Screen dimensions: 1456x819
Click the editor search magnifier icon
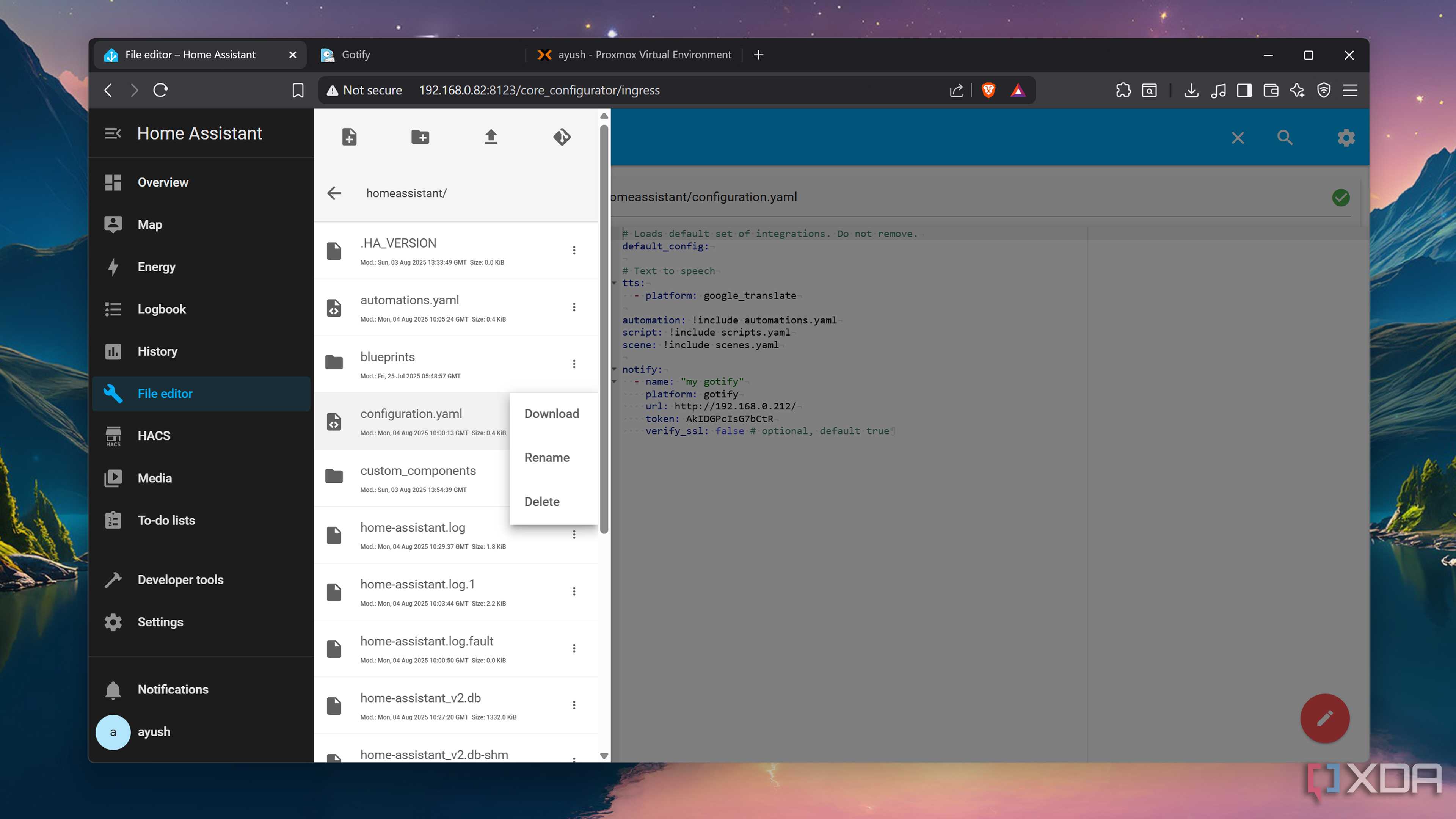coord(1285,137)
